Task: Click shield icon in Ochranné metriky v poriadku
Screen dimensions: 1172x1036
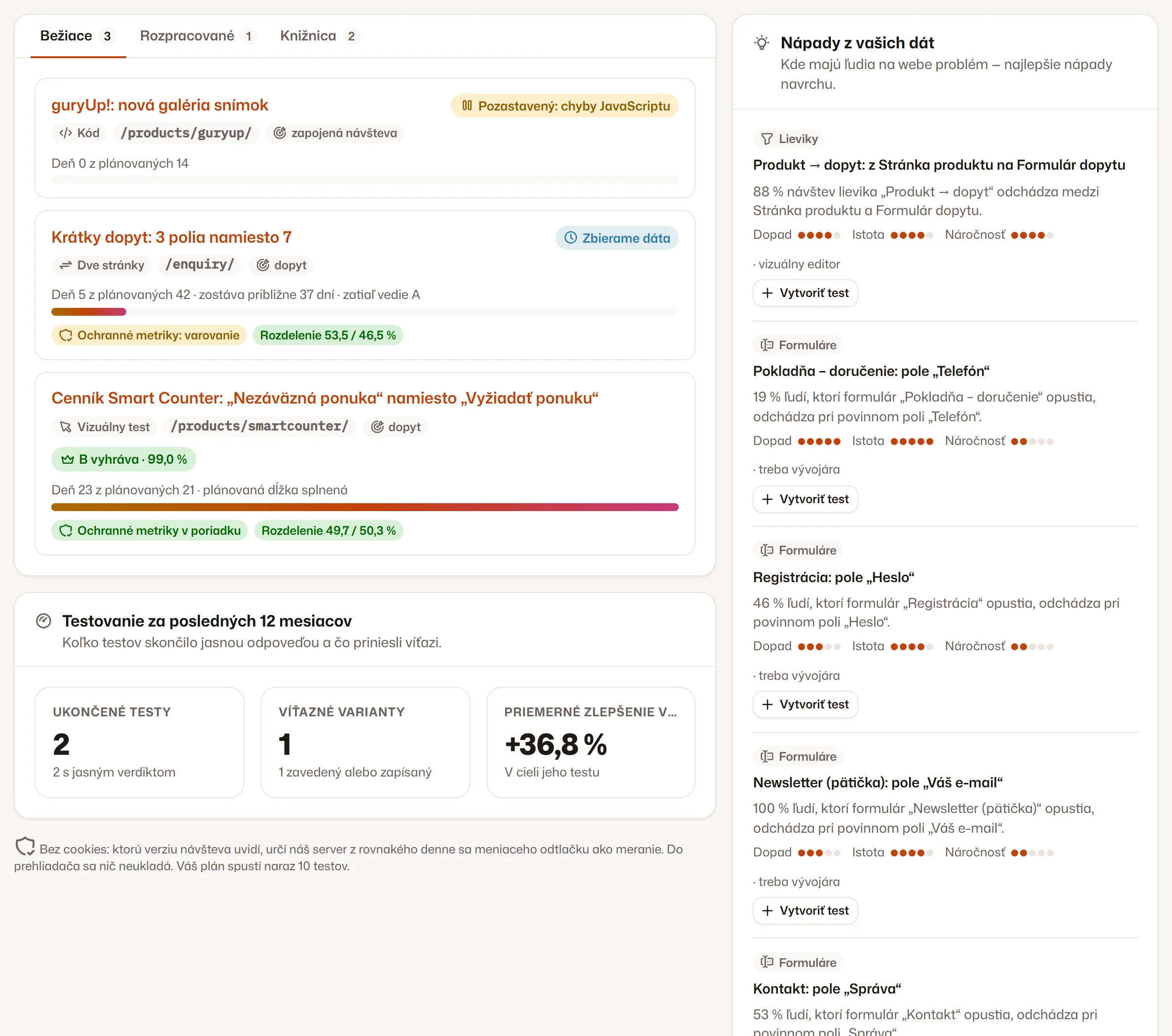Action: pyautogui.click(x=66, y=530)
